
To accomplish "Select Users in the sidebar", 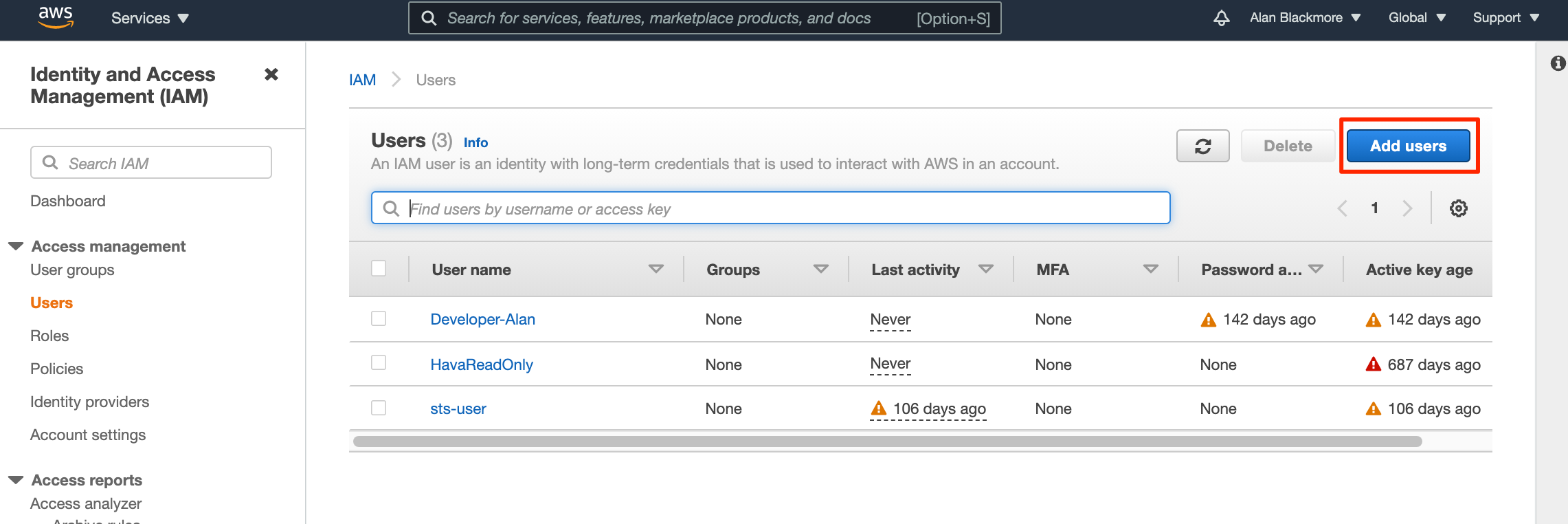I will tap(52, 303).
